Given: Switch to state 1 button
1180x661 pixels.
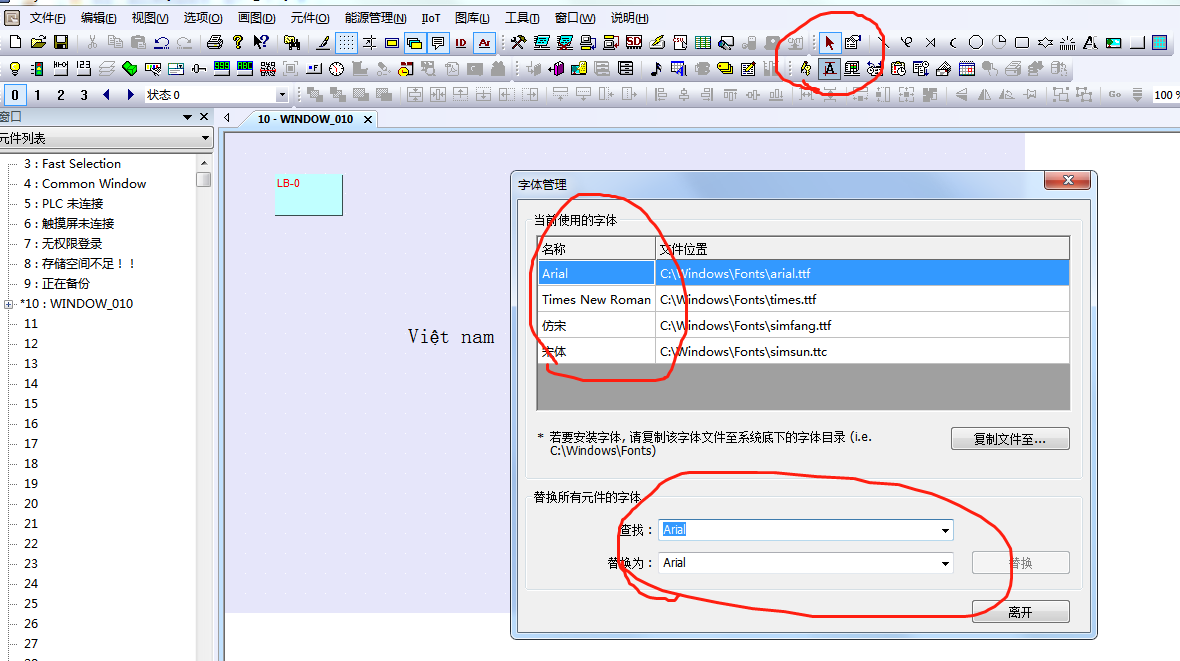Looking at the screenshot, I should [38, 95].
